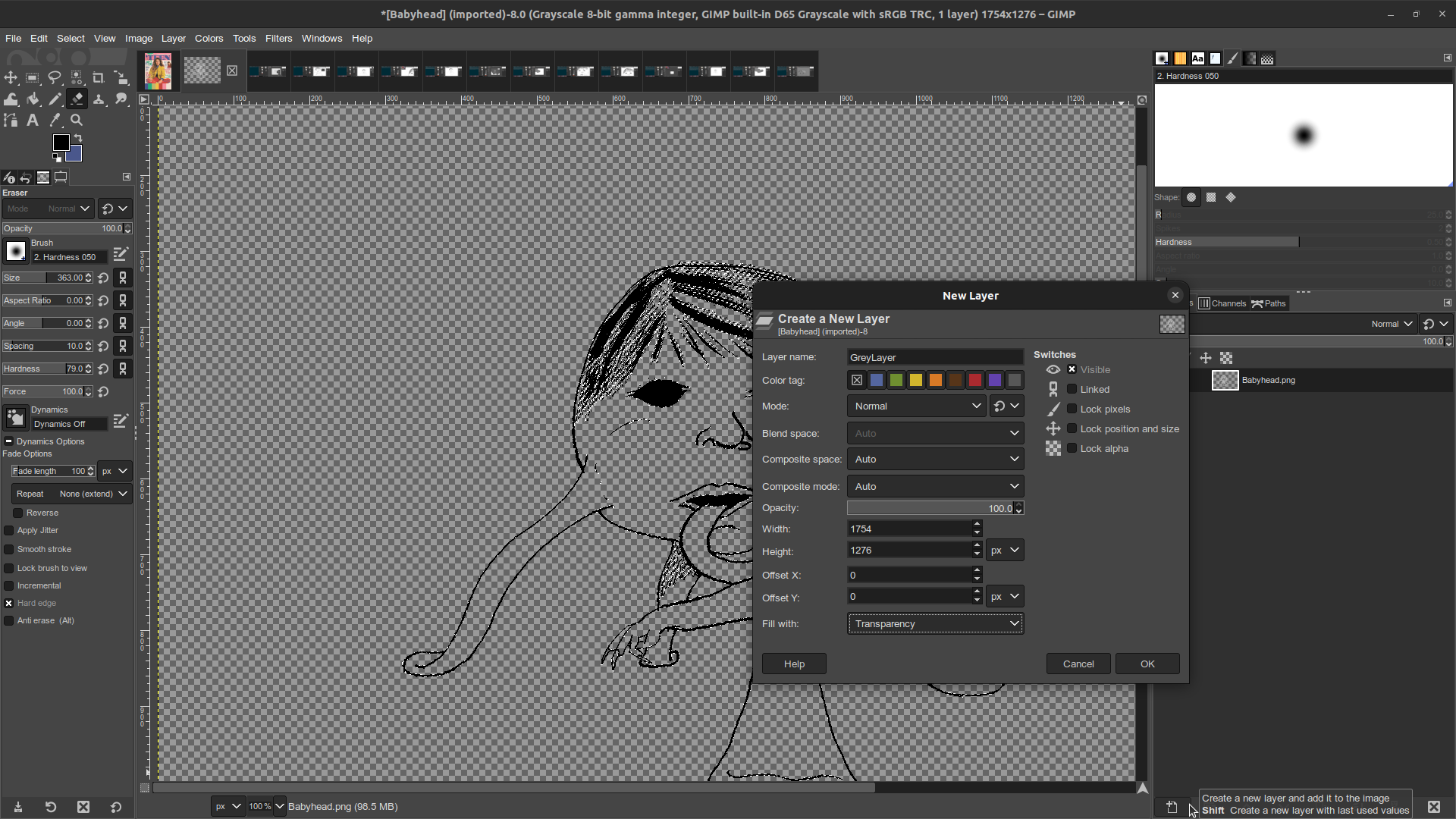Cancel the New Layer dialog

(1078, 664)
